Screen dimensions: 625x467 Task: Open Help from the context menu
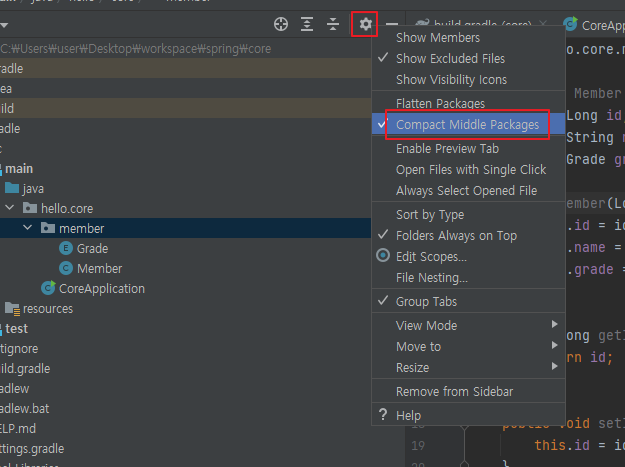coord(468,415)
